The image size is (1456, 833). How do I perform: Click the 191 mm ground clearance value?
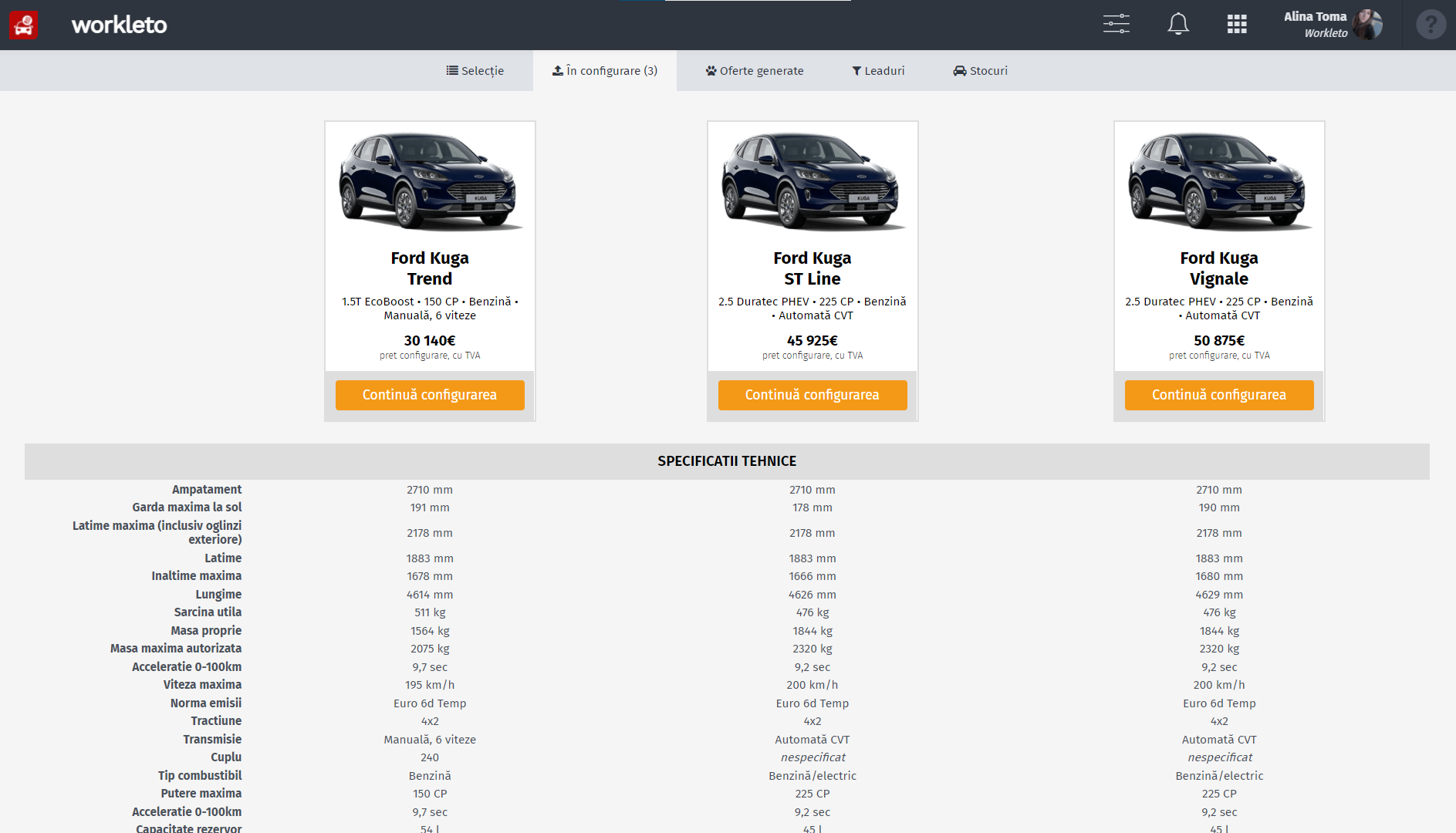430,508
